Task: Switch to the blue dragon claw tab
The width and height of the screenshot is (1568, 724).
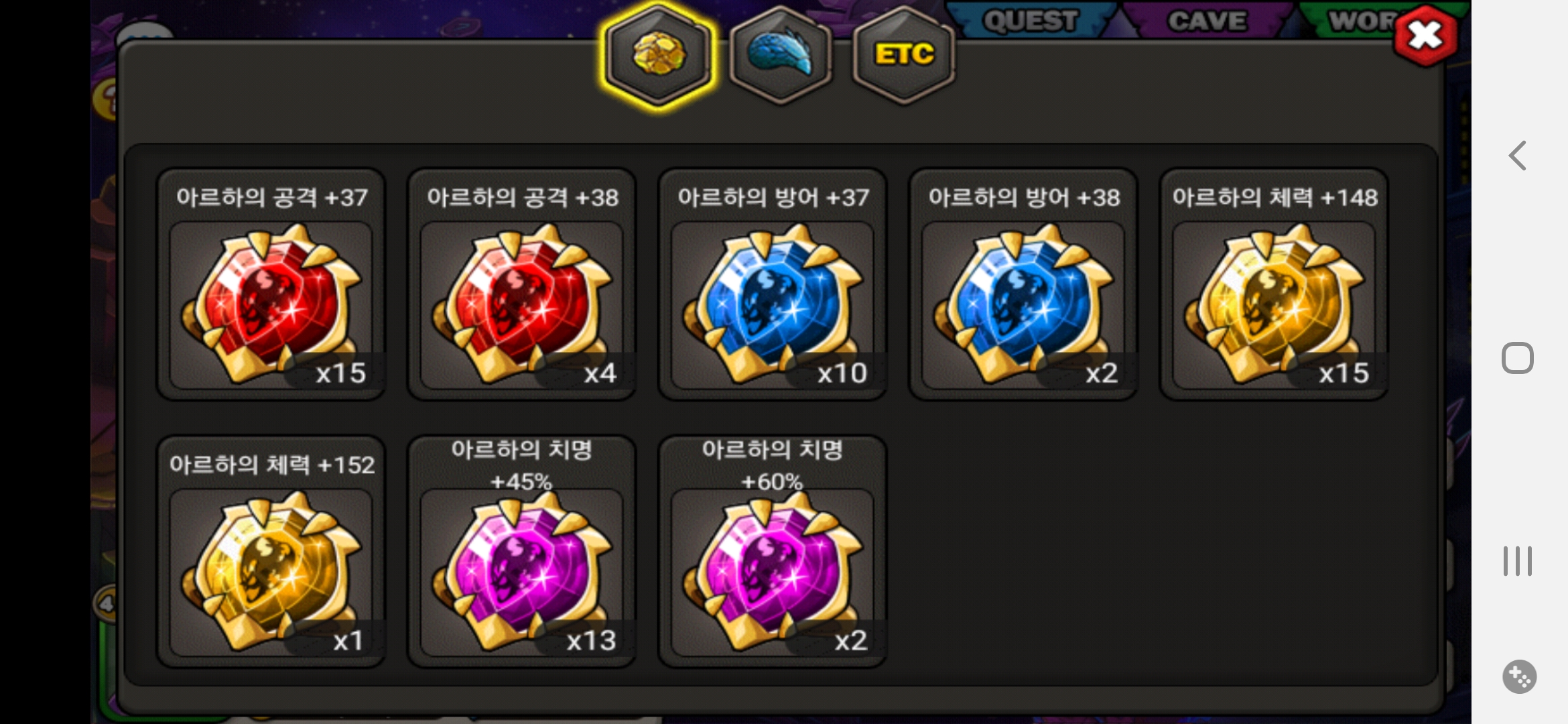Action: pos(780,55)
